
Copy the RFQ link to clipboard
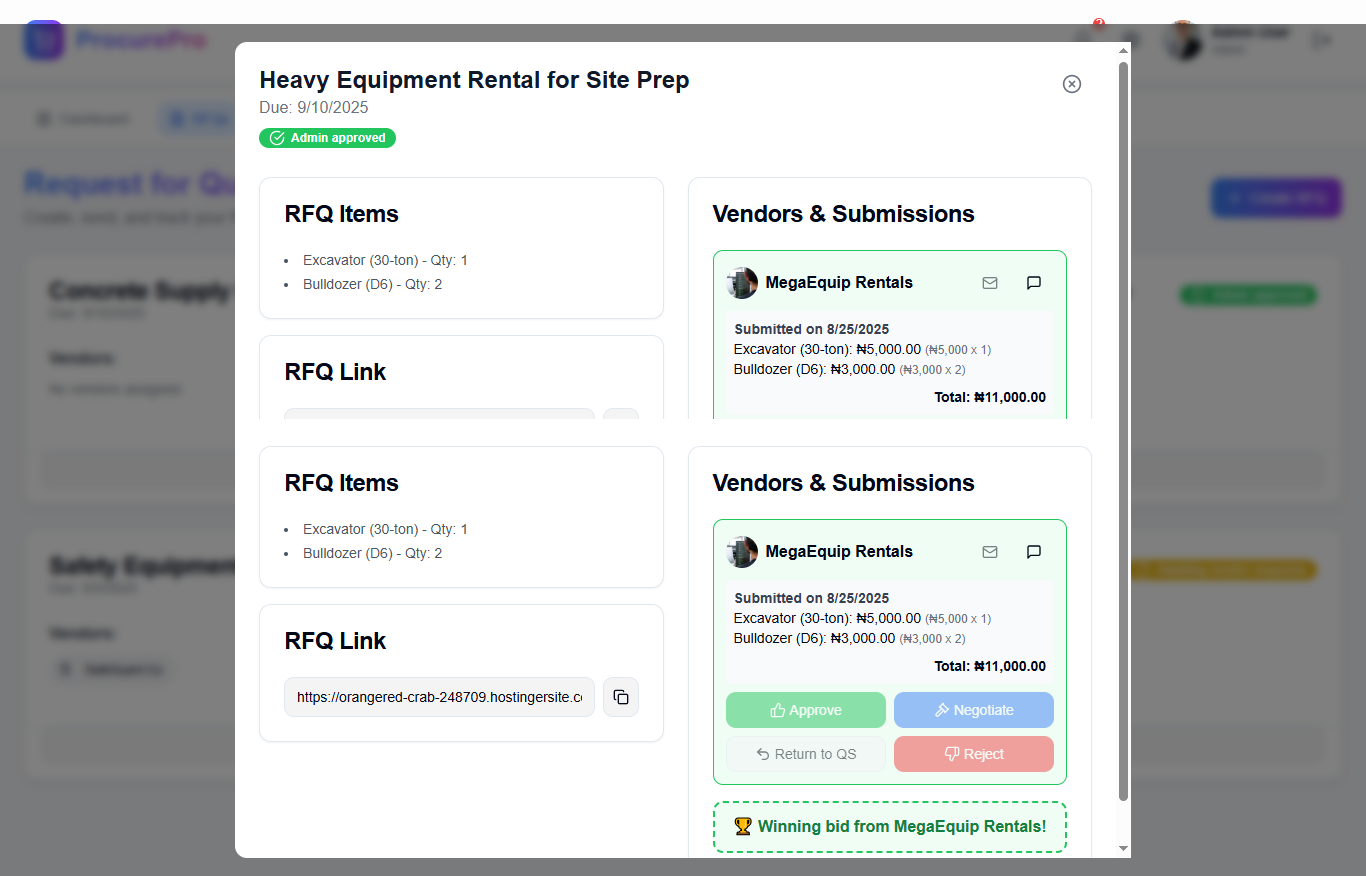point(620,697)
